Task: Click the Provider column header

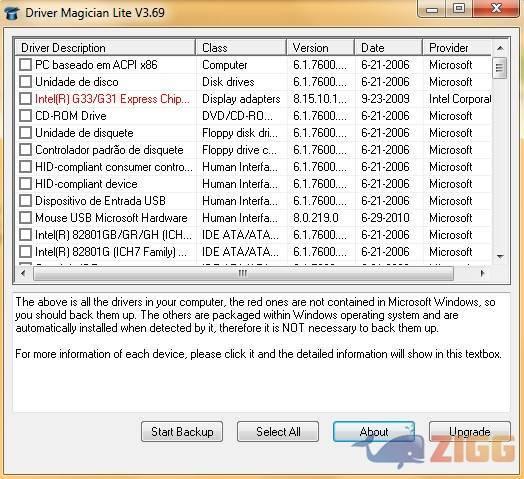Action: 457,47
